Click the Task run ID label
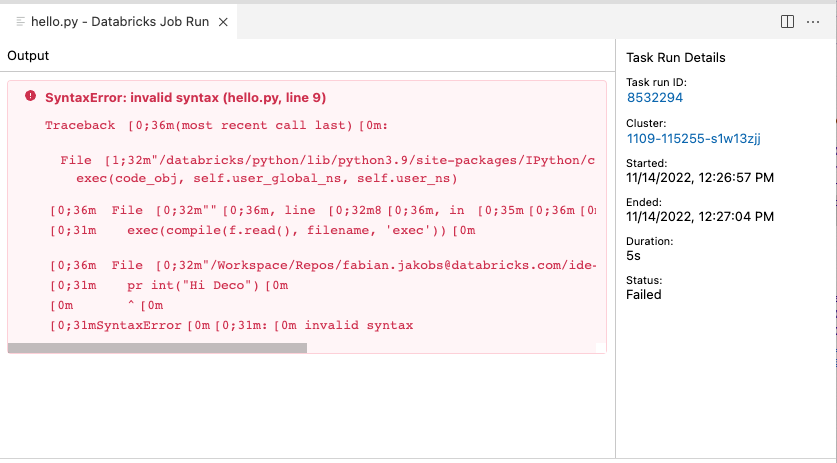 [x=656, y=82]
